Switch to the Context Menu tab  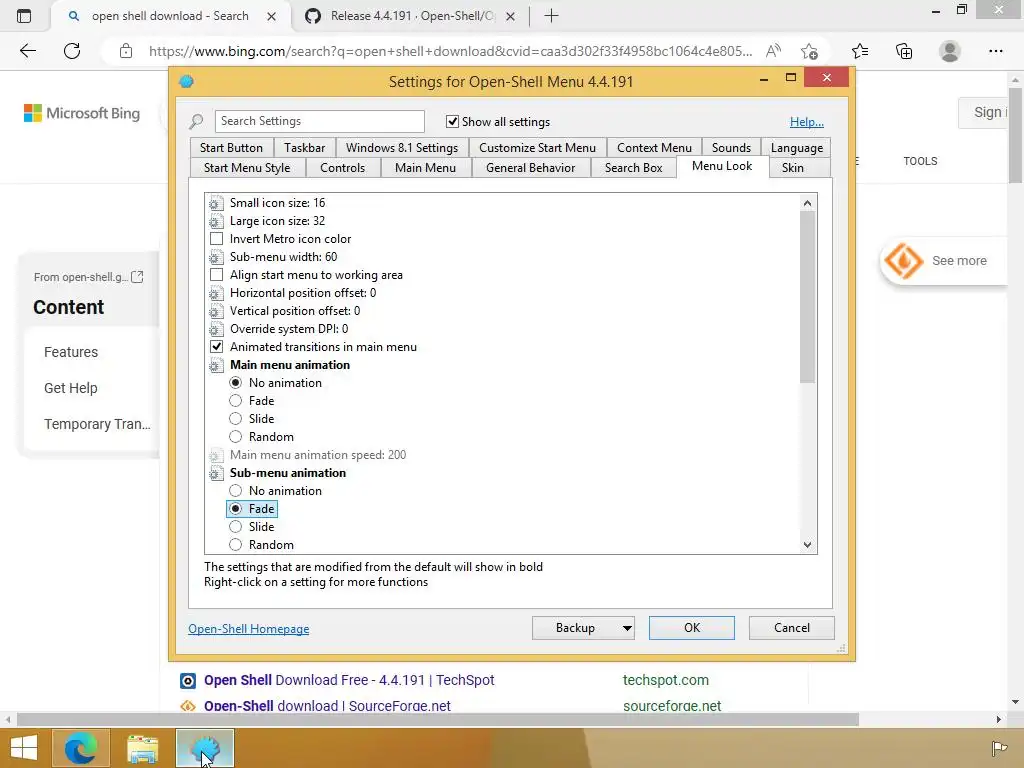[654, 148]
